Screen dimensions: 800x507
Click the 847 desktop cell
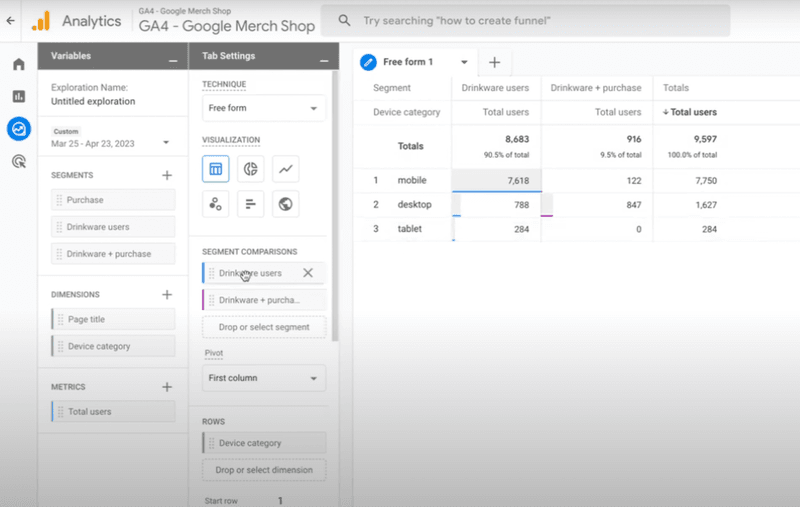pyautogui.click(x=634, y=205)
